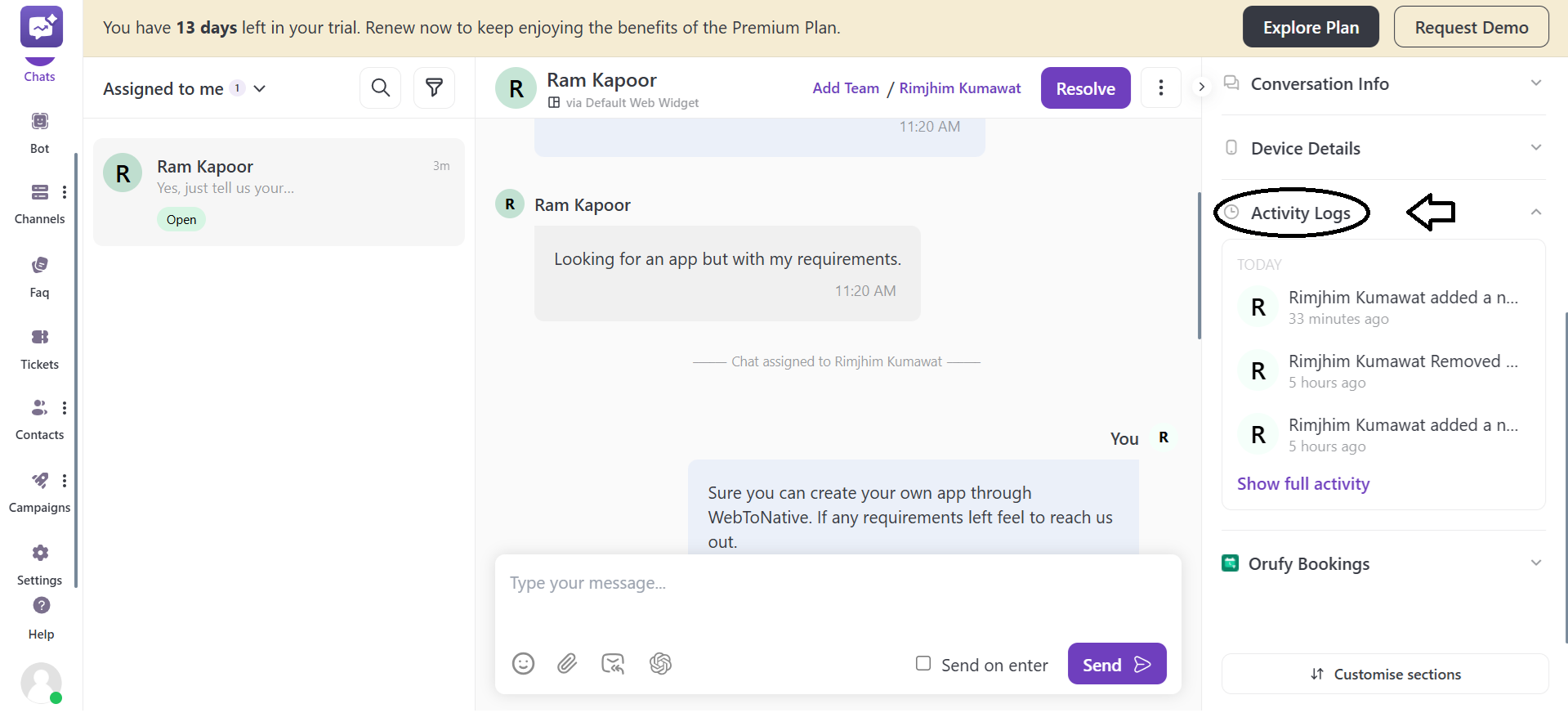The width and height of the screenshot is (1568, 713).
Task: Click the emoji picker icon
Action: (x=523, y=663)
